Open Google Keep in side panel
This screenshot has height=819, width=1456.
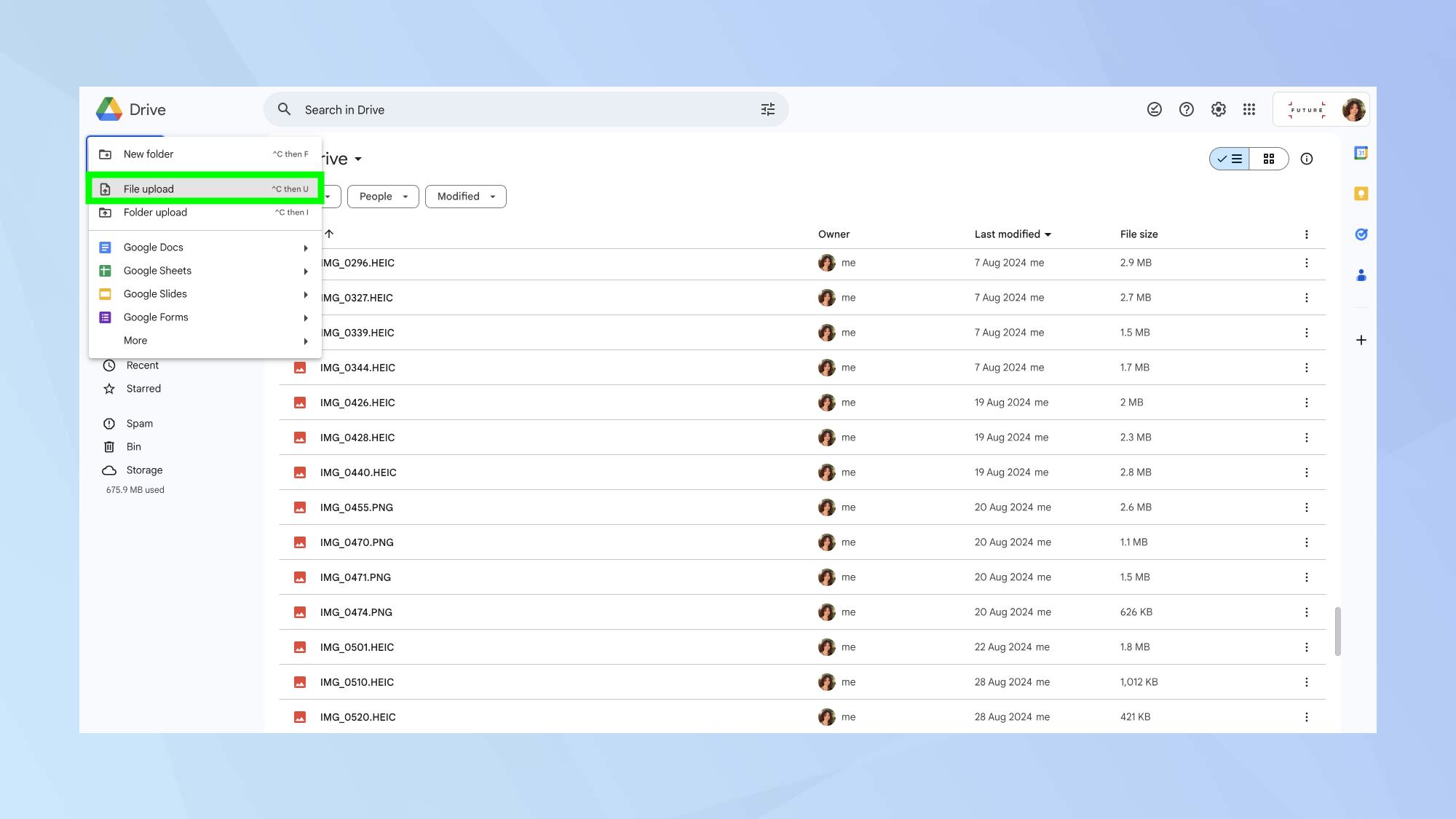point(1361,194)
